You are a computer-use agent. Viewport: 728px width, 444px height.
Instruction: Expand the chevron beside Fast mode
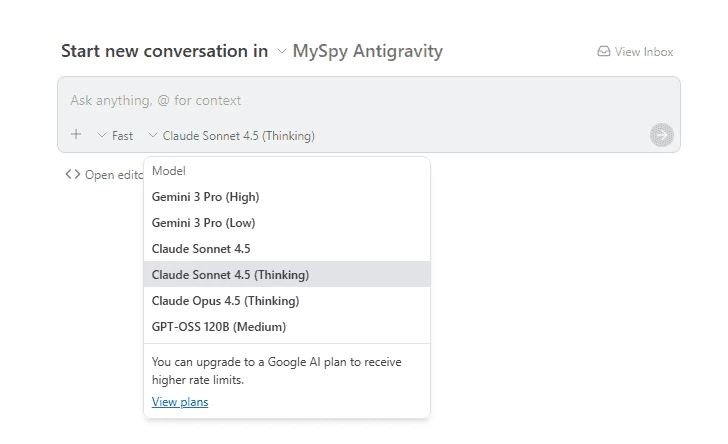[102, 136]
